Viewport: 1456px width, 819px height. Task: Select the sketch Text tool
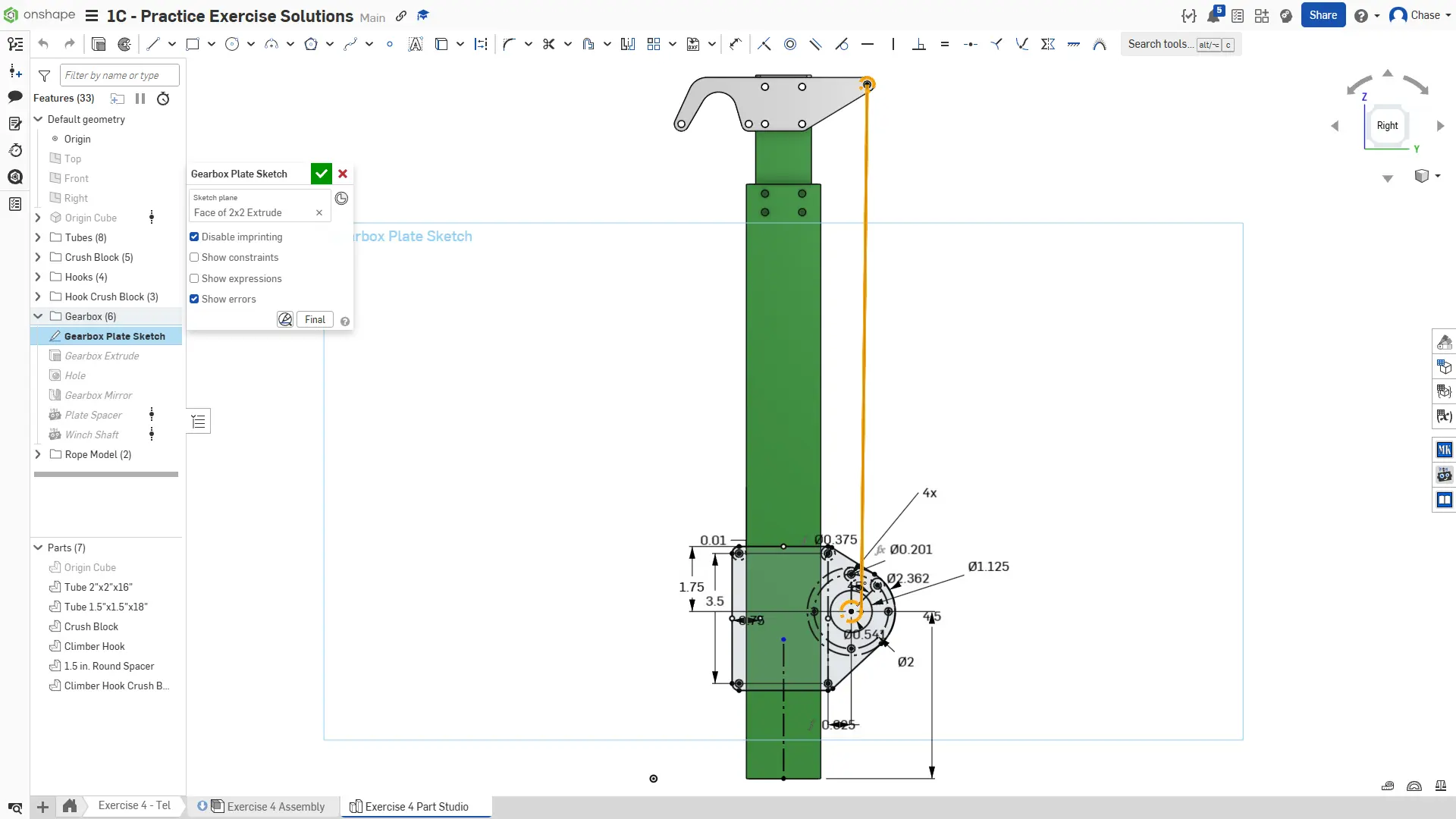click(415, 44)
